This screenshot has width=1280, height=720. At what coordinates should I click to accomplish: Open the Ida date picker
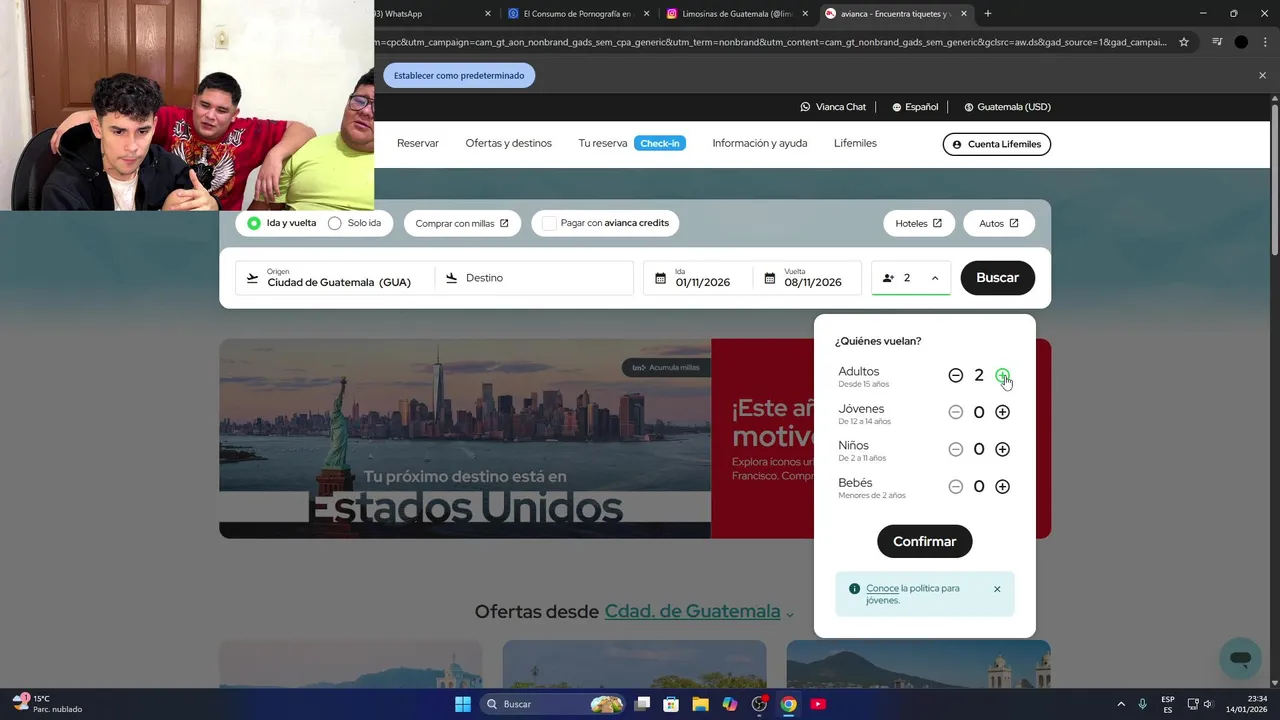(698, 278)
